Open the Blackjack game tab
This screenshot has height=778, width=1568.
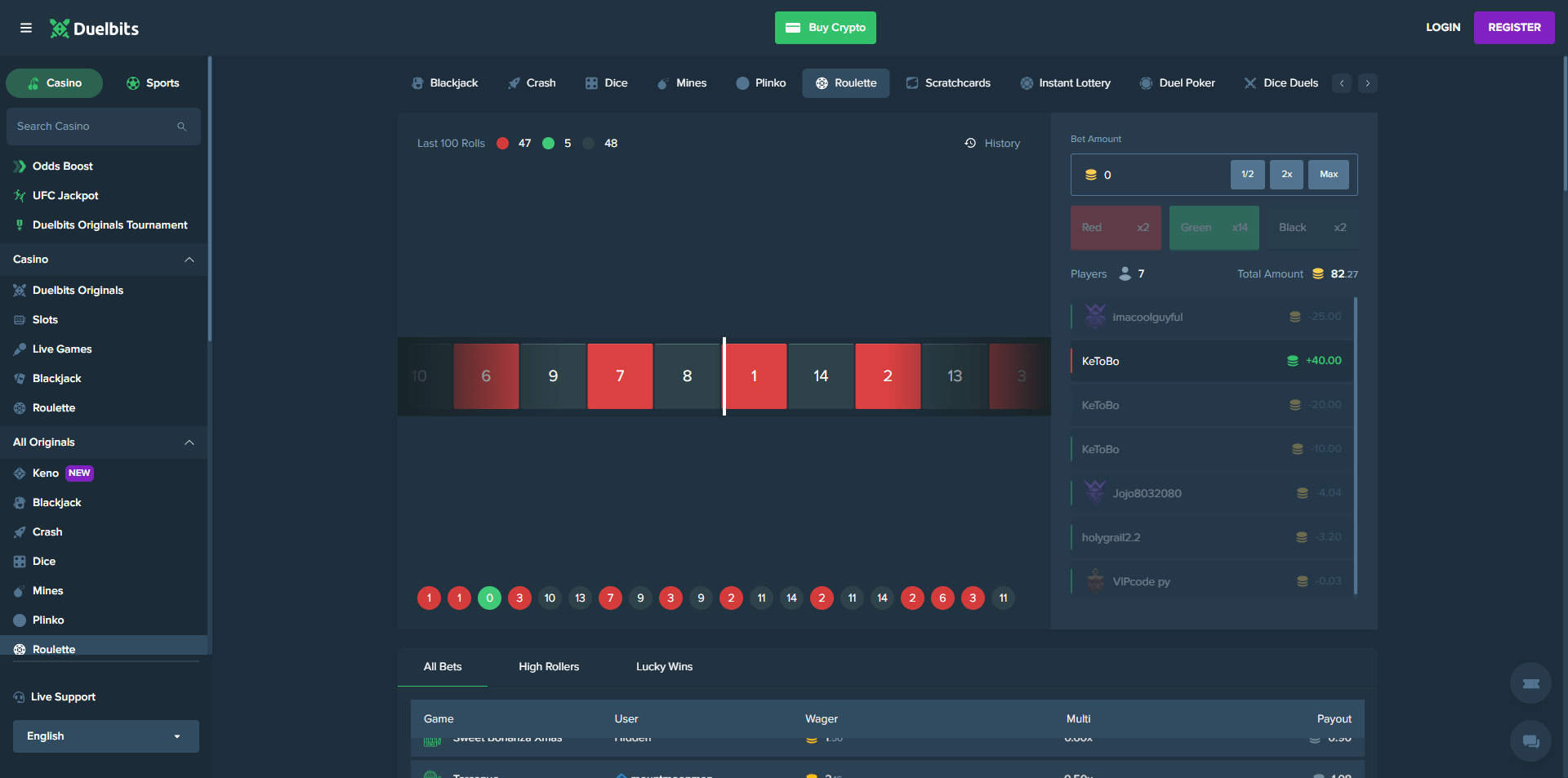445,83
